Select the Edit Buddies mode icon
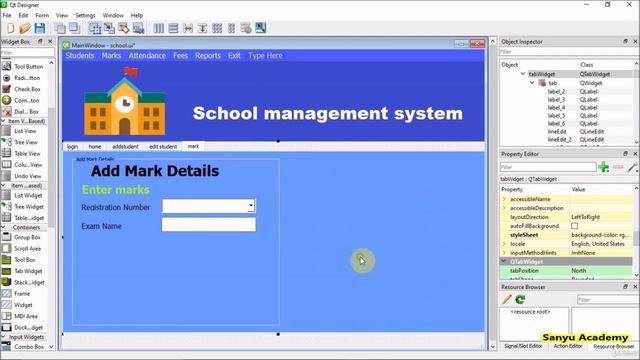 point(124,28)
